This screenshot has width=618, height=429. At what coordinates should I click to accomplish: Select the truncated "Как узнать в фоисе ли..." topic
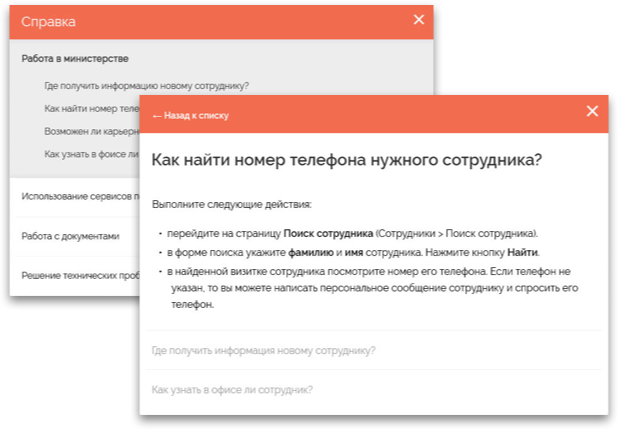pyautogui.click(x=92, y=154)
